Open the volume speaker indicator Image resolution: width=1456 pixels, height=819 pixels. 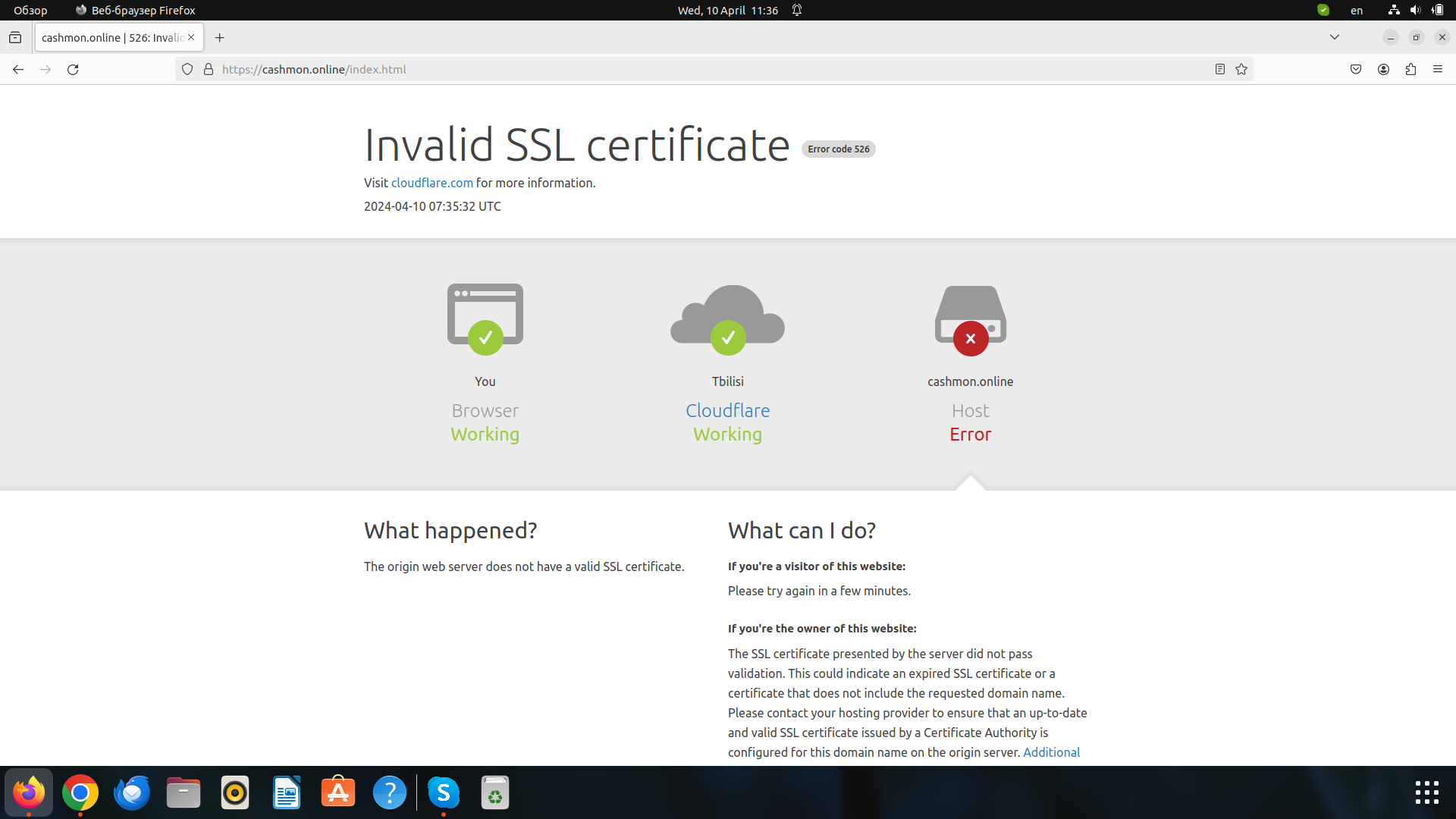(1415, 10)
